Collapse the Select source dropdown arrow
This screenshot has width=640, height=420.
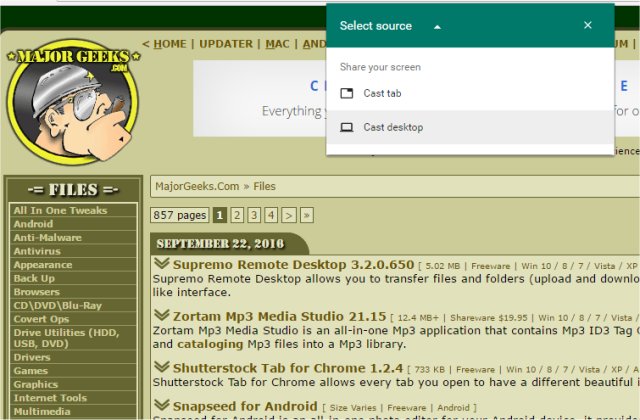437,27
